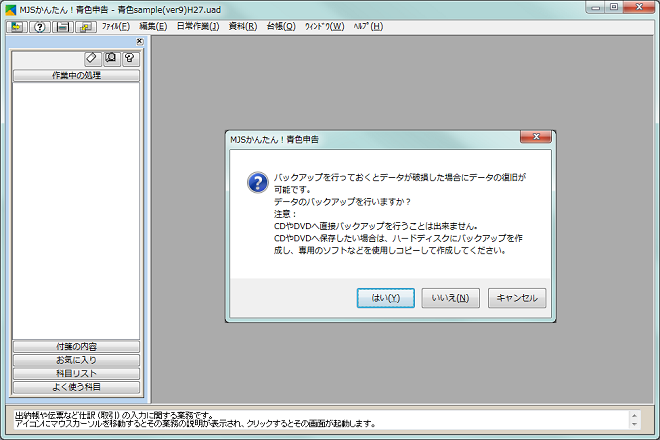Click the magnifier search icon in the side panel
Screen dimensions: 660x440
(112, 58)
